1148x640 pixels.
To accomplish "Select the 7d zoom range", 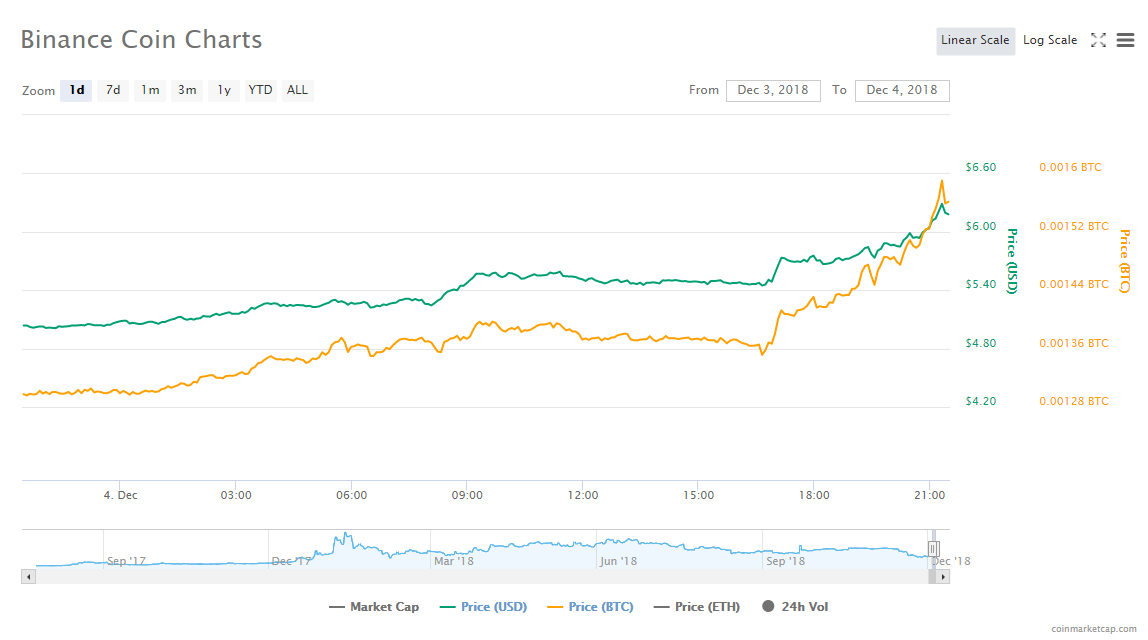I will 113,90.
